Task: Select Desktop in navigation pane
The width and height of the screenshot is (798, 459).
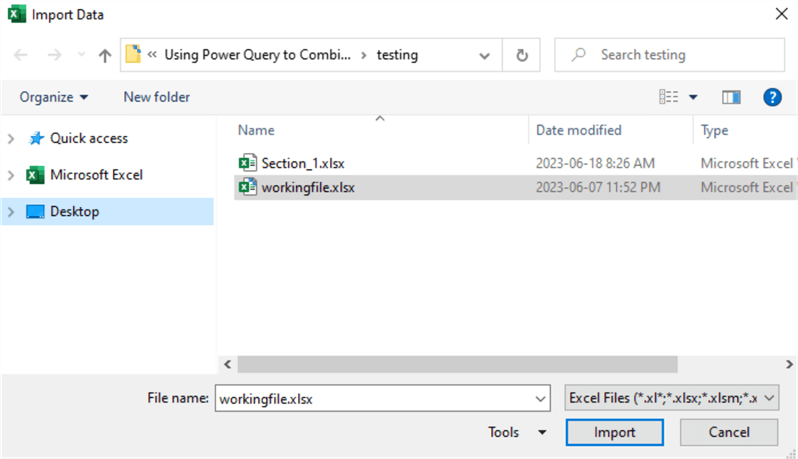Action: tap(74, 212)
